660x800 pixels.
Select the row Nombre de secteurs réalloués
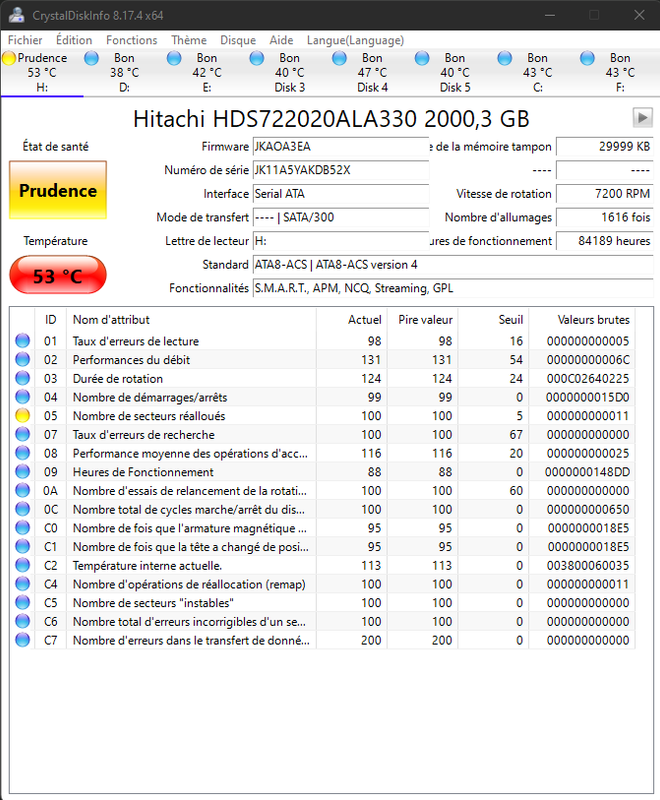tap(322, 416)
